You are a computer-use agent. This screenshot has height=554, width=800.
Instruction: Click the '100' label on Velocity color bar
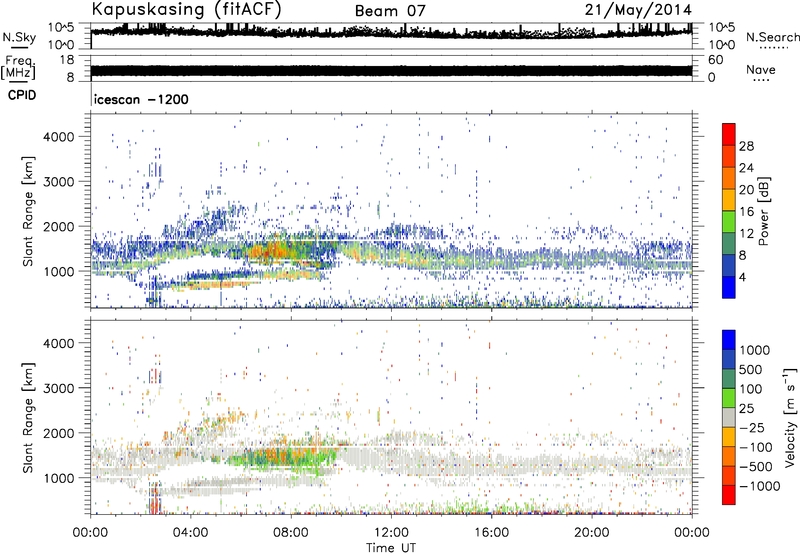[751, 389]
